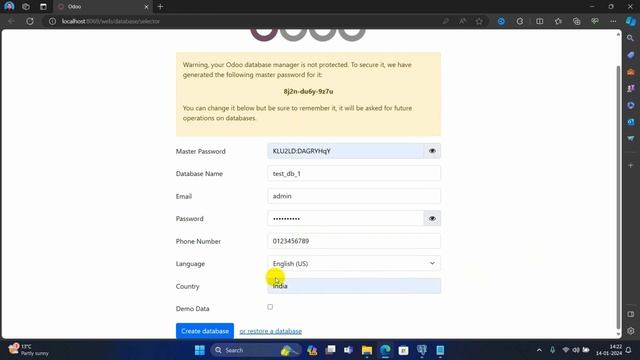Open the sidebar Outlook icon
This screenshot has width=640, height=360.
pyautogui.click(x=631, y=122)
